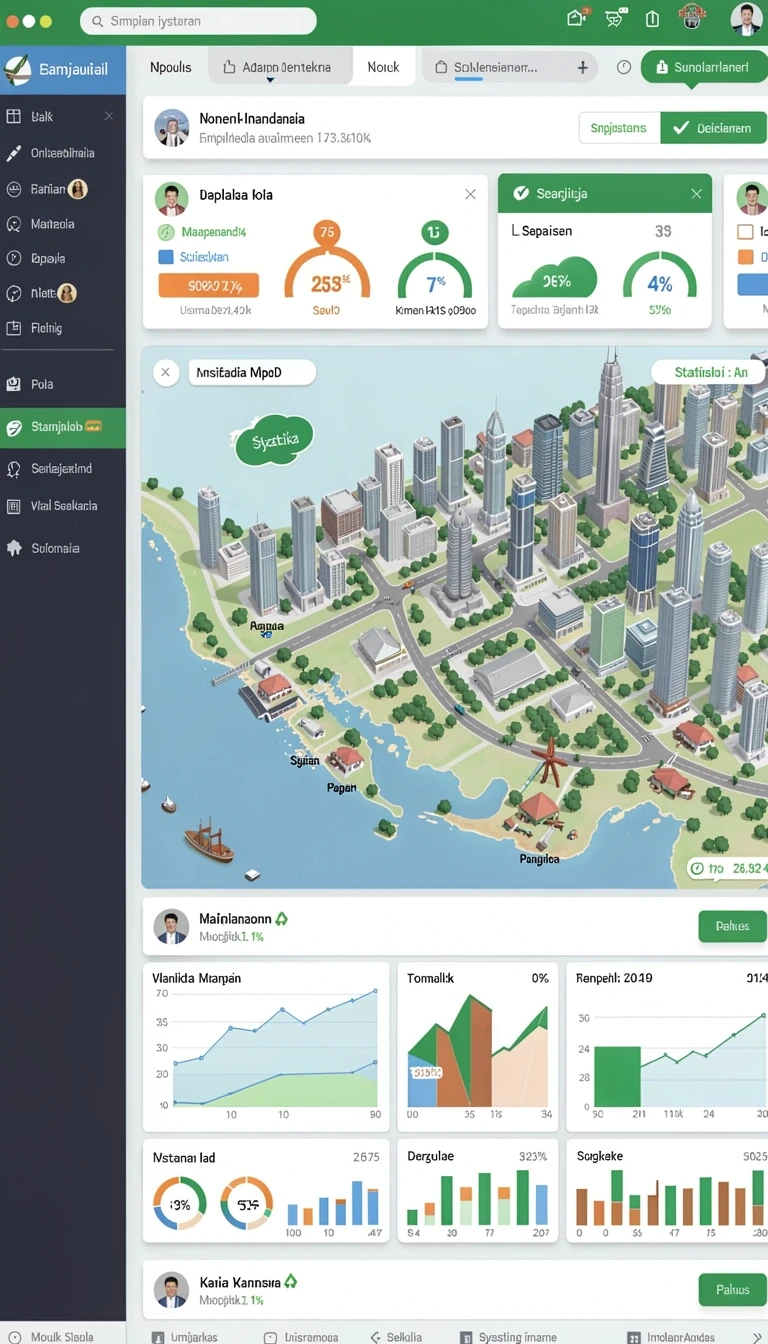
Task: Close the green Searjiija card
Action: click(696, 193)
